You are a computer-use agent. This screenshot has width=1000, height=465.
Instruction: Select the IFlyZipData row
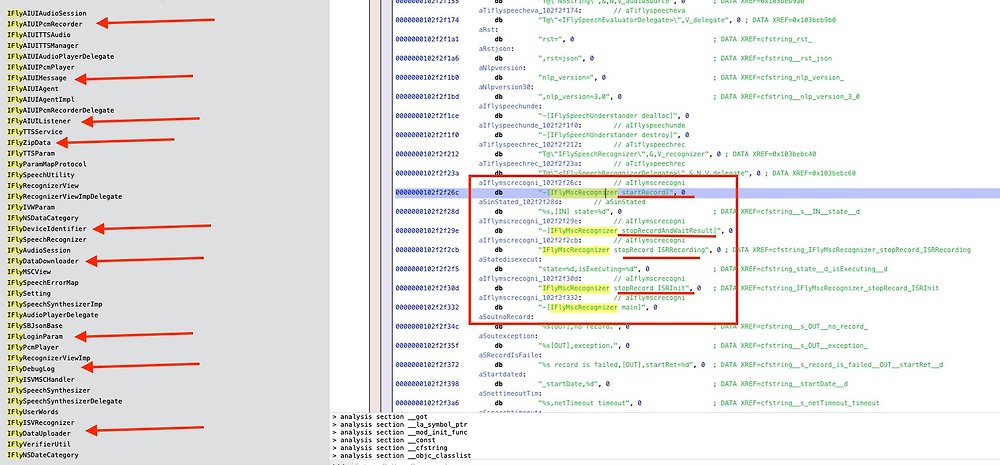click(x=29, y=143)
